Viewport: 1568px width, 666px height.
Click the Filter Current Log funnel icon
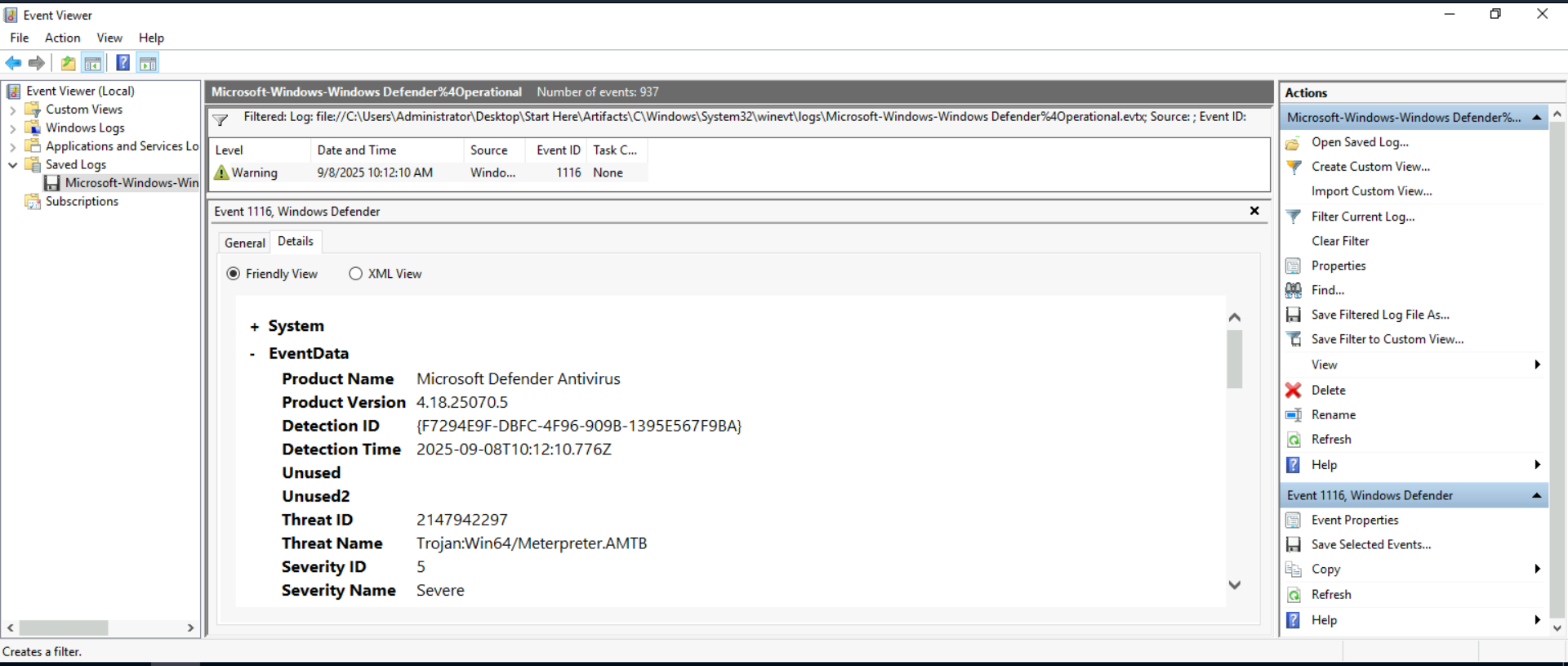click(1294, 217)
